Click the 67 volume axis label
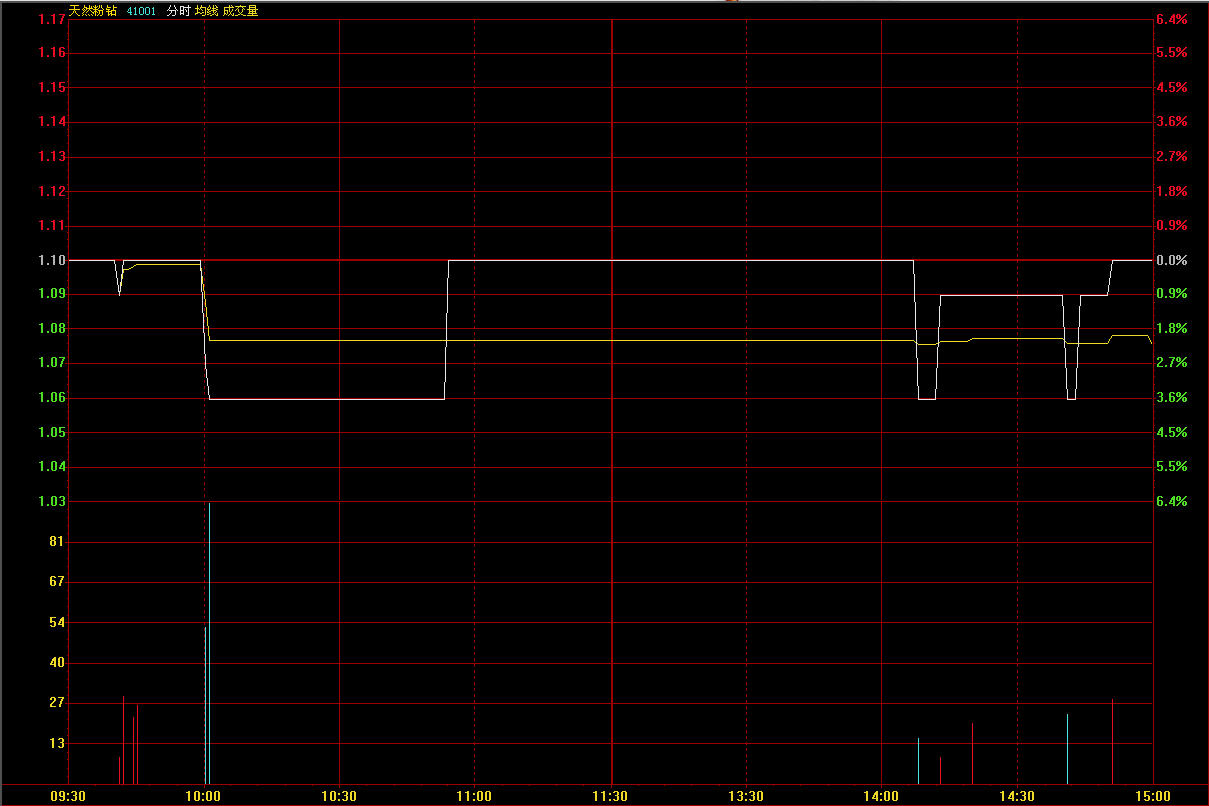1209x806 pixels. pos(56,581)
